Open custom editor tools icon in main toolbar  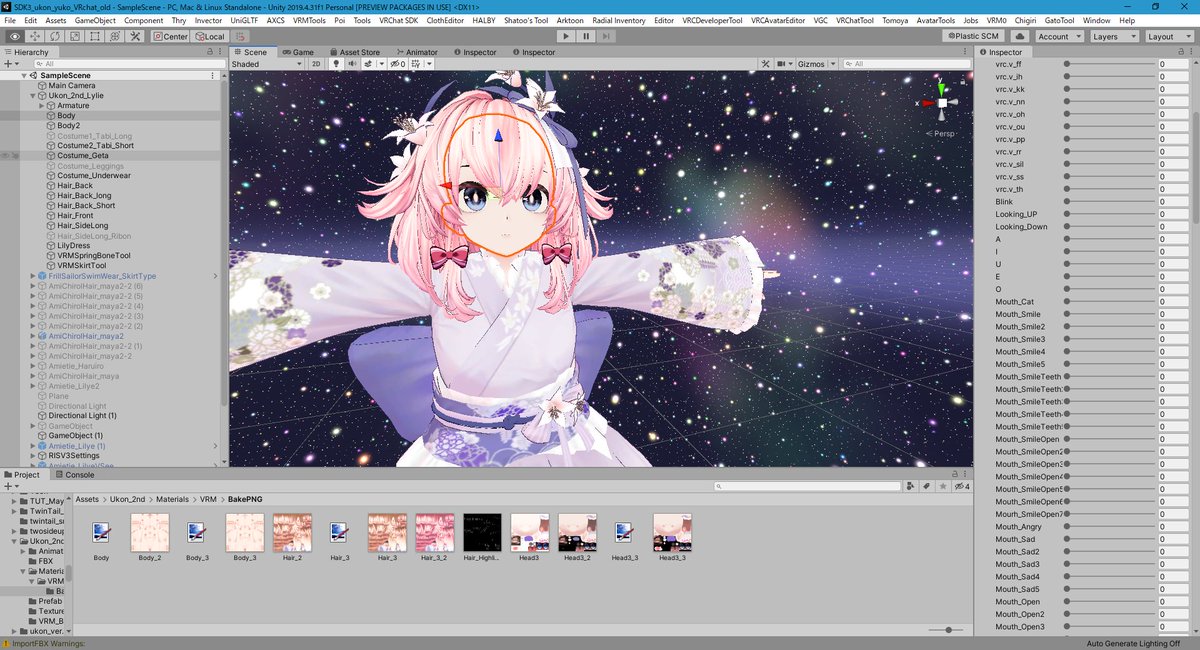(136, 36)
